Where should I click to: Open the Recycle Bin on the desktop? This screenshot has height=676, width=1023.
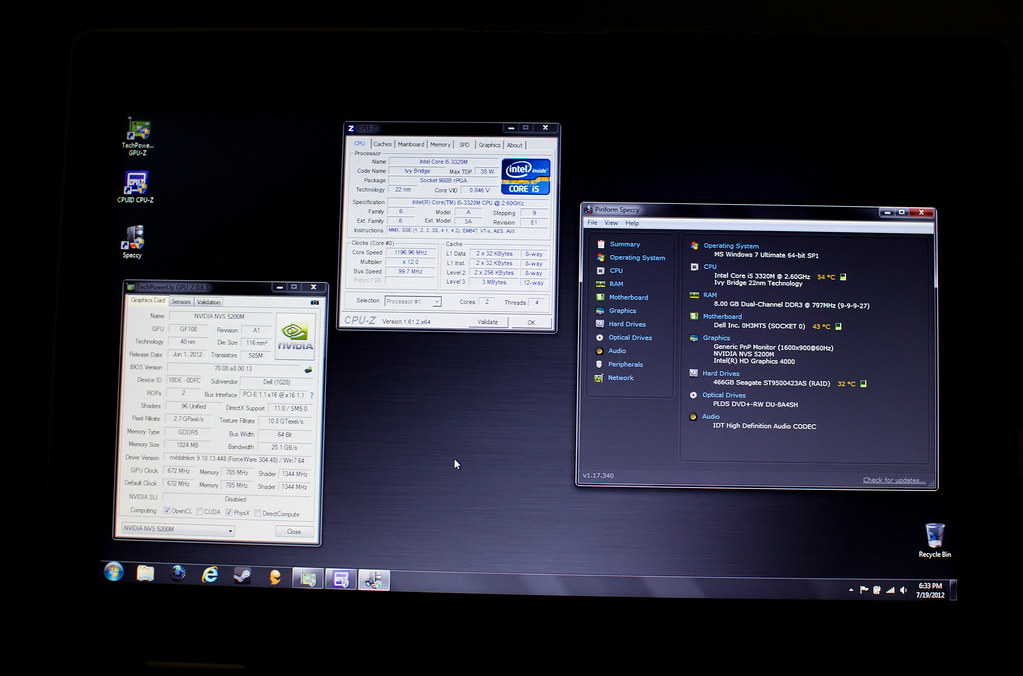pyautogui.click(x=934, y=540)
